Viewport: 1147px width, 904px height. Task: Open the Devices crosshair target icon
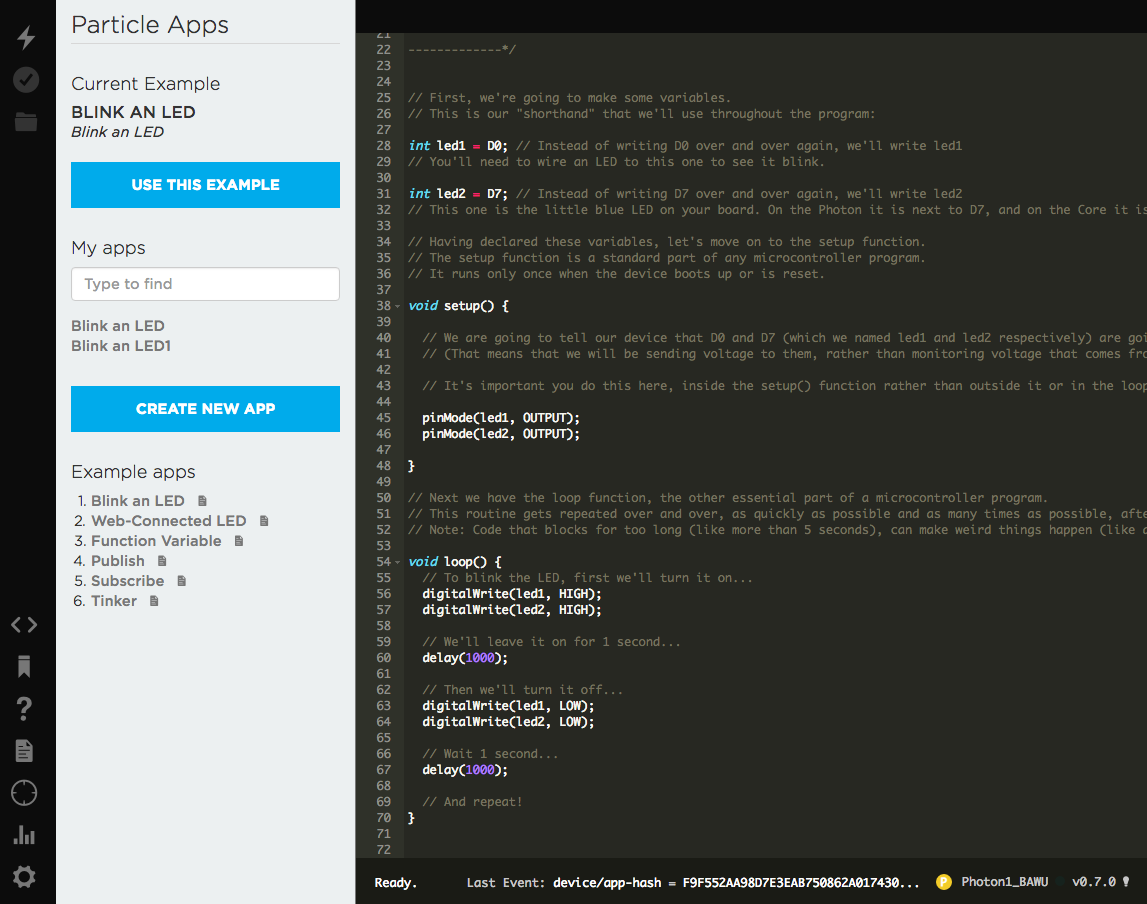[x=24, y=793]
